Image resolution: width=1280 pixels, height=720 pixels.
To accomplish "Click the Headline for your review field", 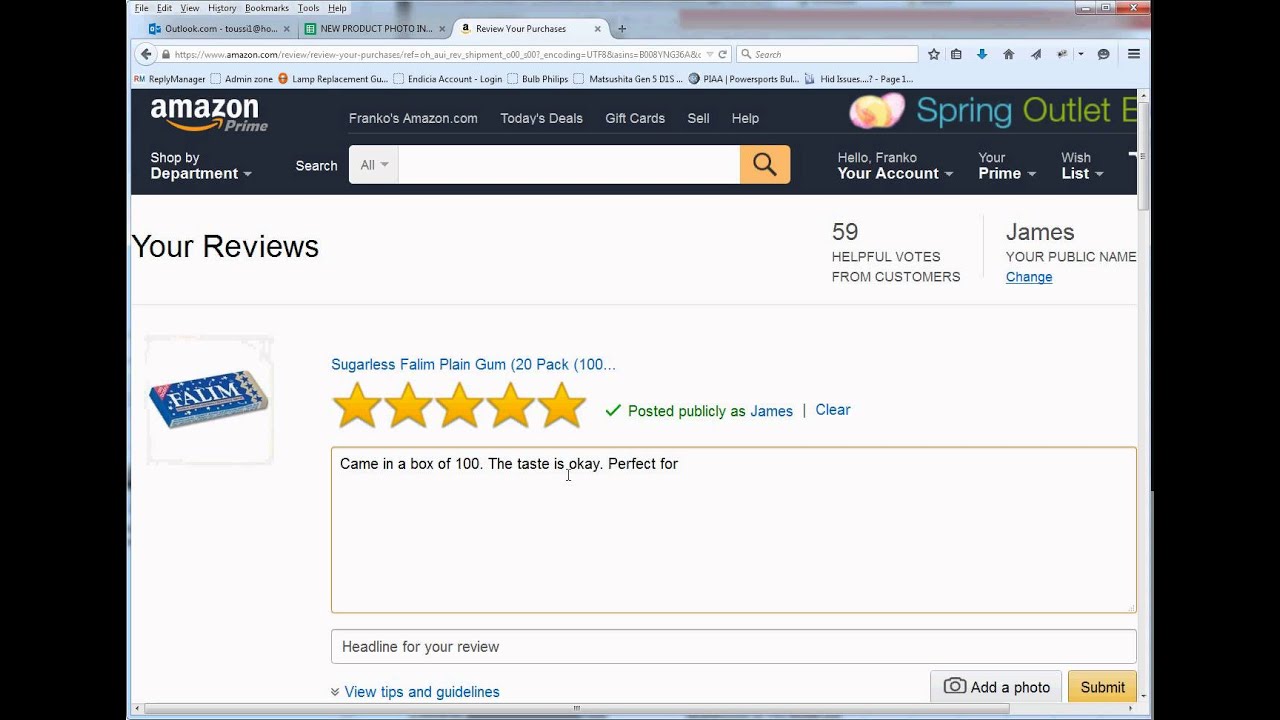I will (x=733, y=647).
